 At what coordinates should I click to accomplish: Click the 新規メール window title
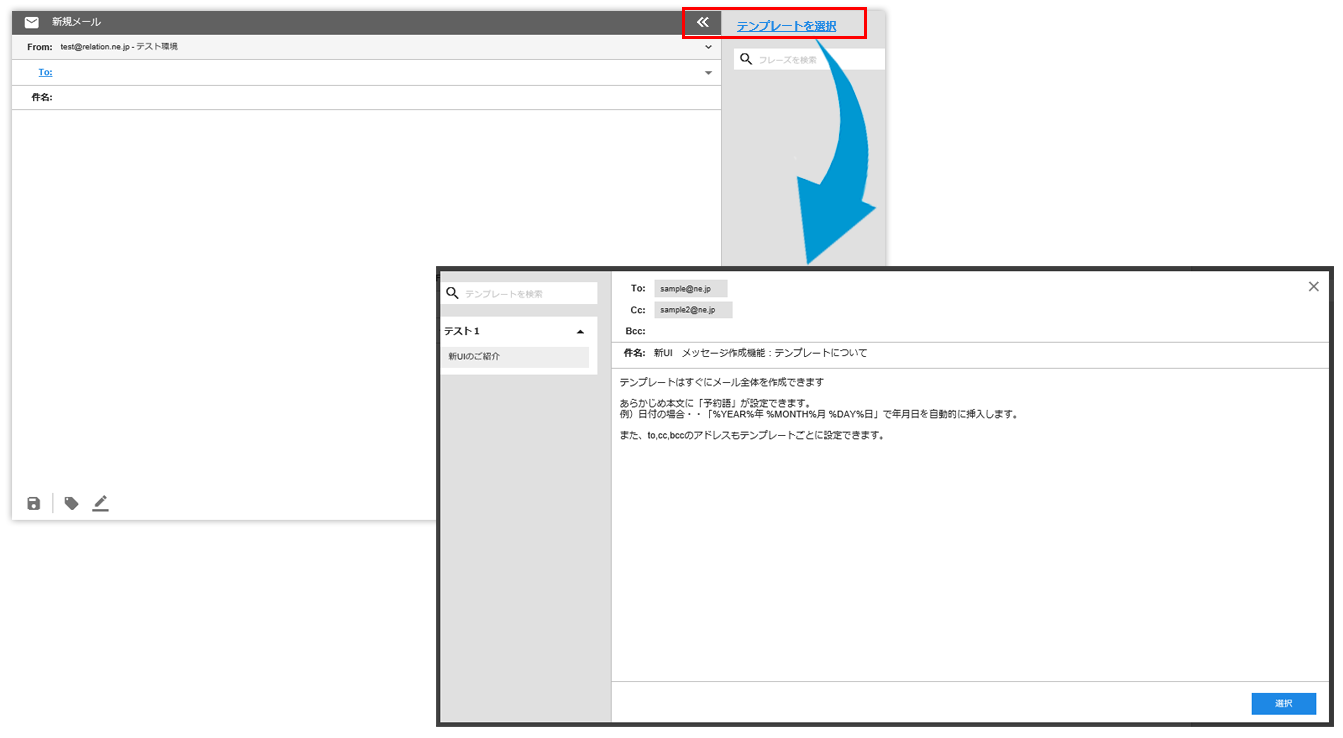click(x=76, y=22)
